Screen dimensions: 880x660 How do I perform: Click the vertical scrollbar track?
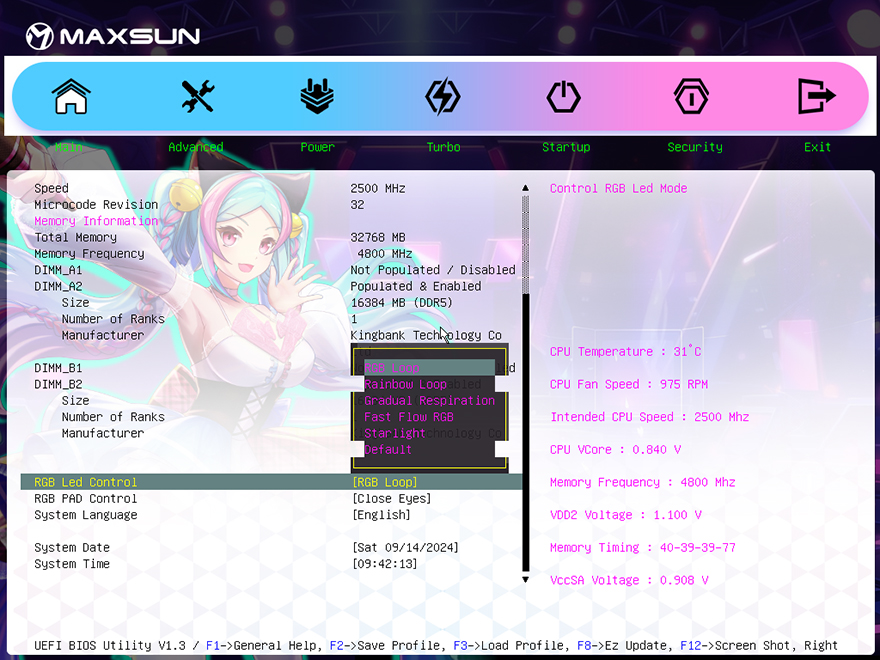coord(525,383)
